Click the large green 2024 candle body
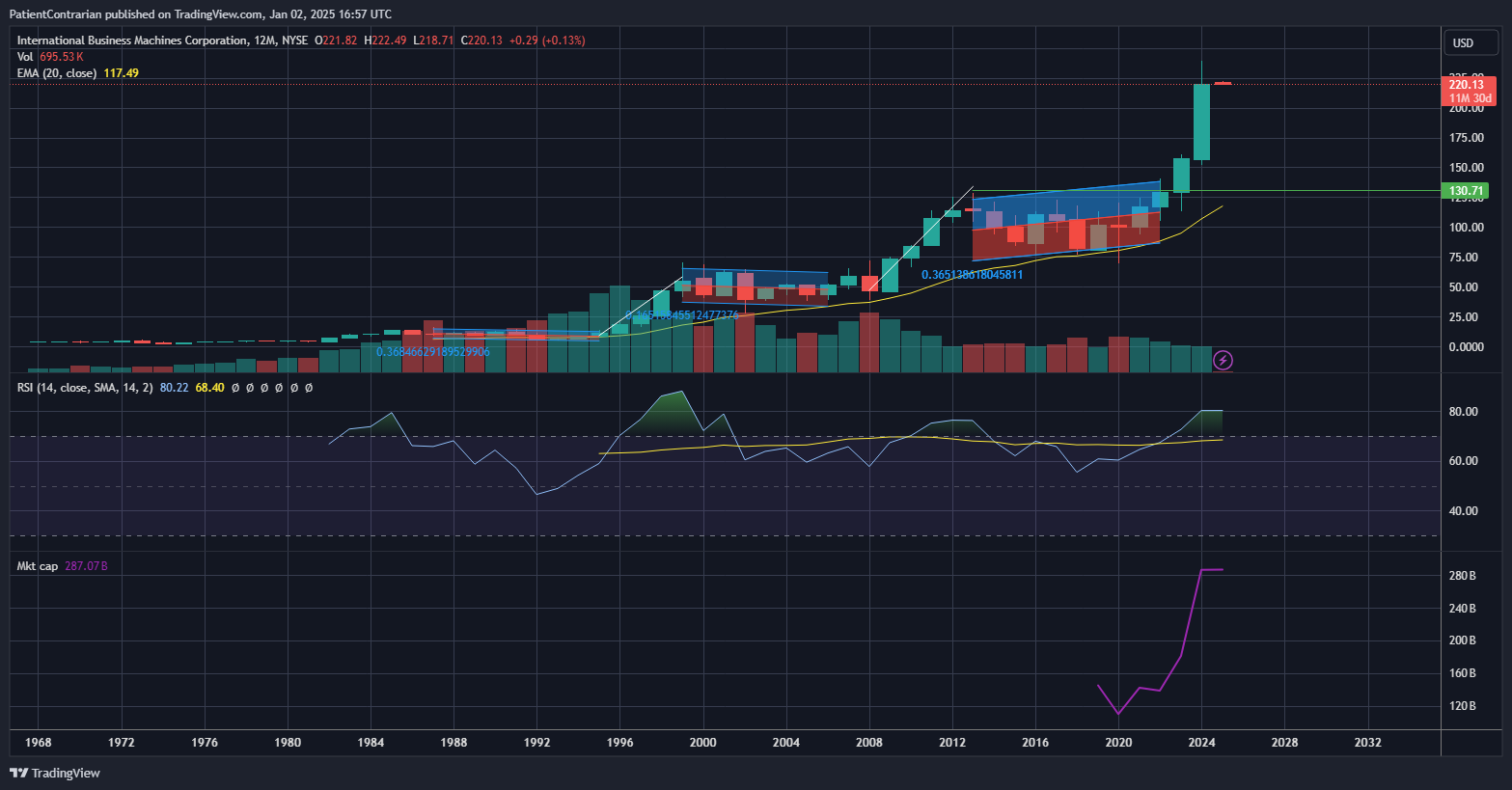Viewport: 1512px width, 790px height. 1201,123
